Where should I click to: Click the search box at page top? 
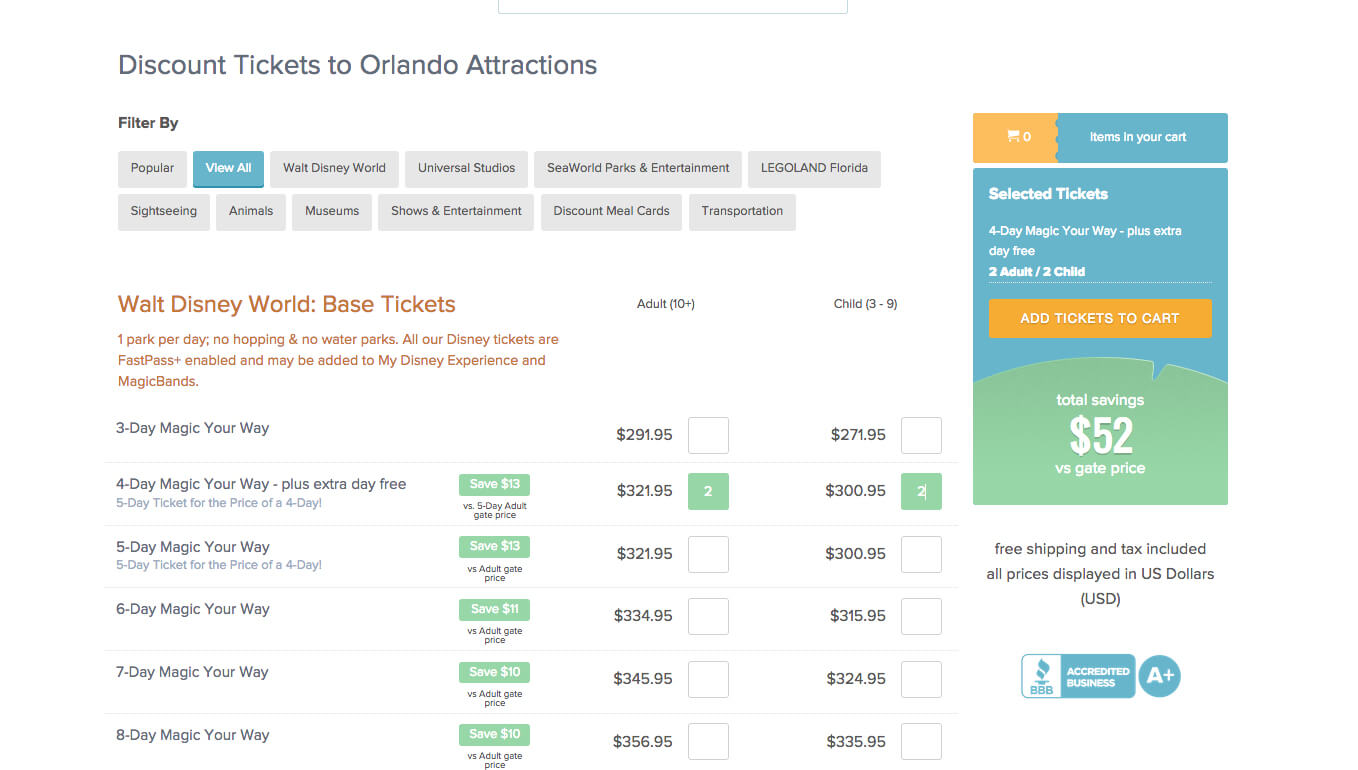pos(673,6)
